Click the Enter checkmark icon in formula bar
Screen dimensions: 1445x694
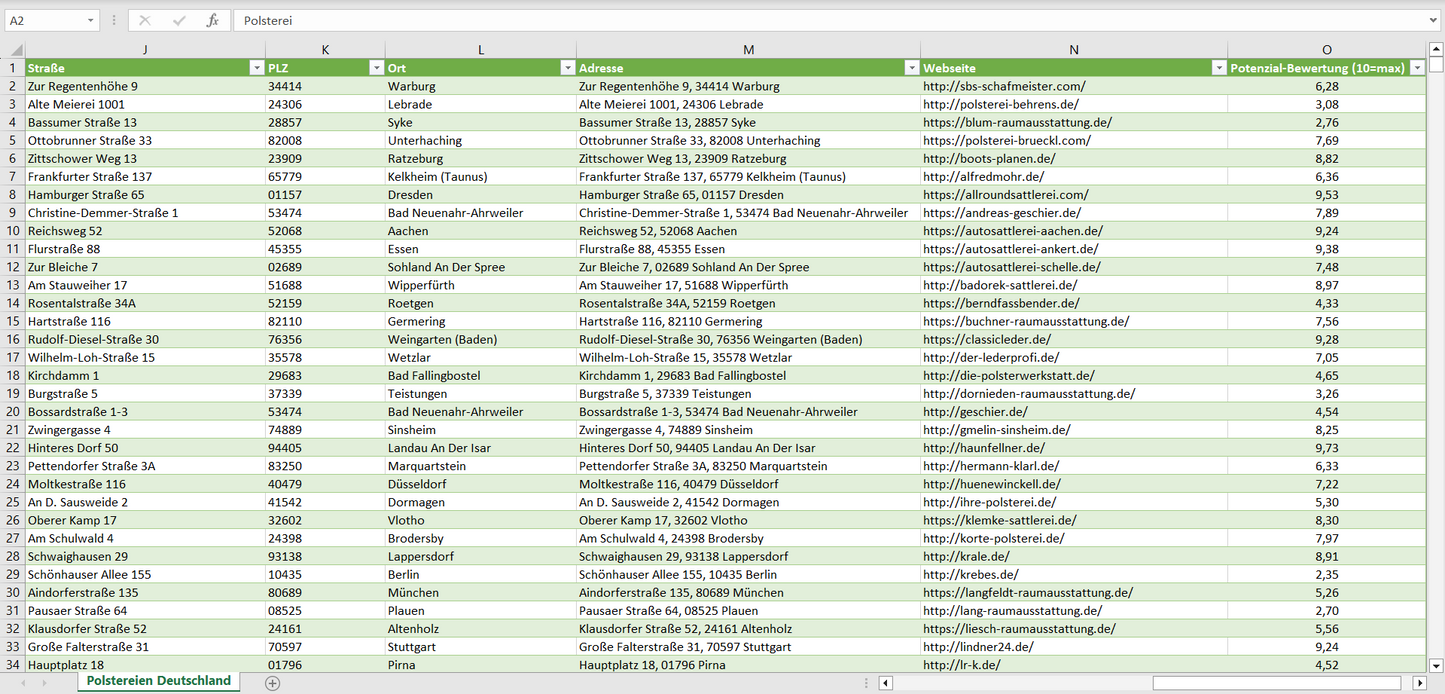click(179, 20)
